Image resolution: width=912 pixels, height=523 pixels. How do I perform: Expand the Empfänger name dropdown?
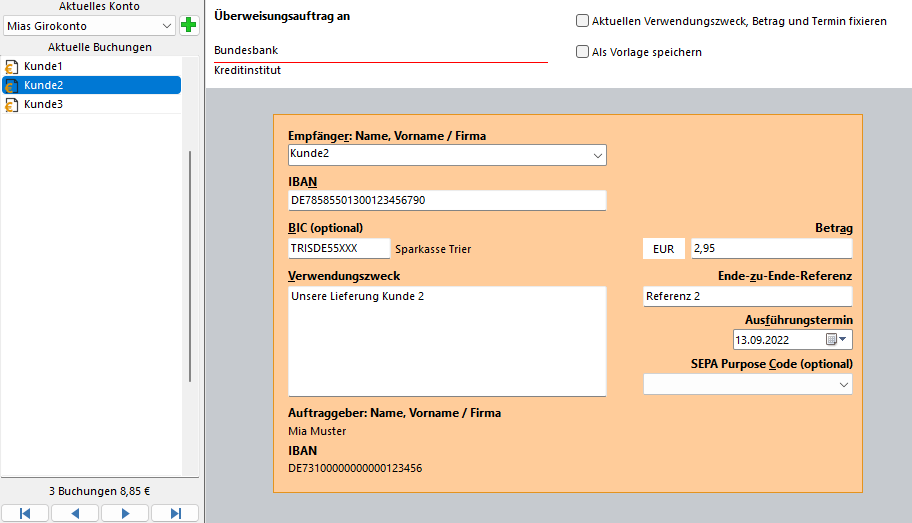(597, 155)
